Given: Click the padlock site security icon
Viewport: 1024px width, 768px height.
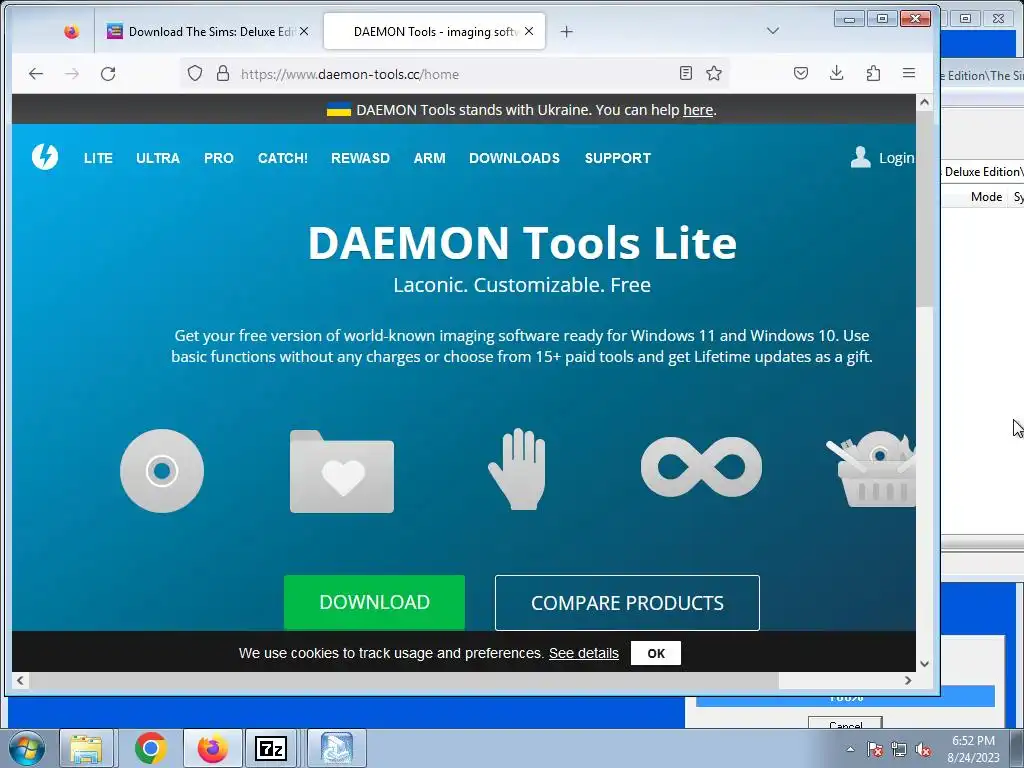Looking at the screenshot, I should point(223,73).
